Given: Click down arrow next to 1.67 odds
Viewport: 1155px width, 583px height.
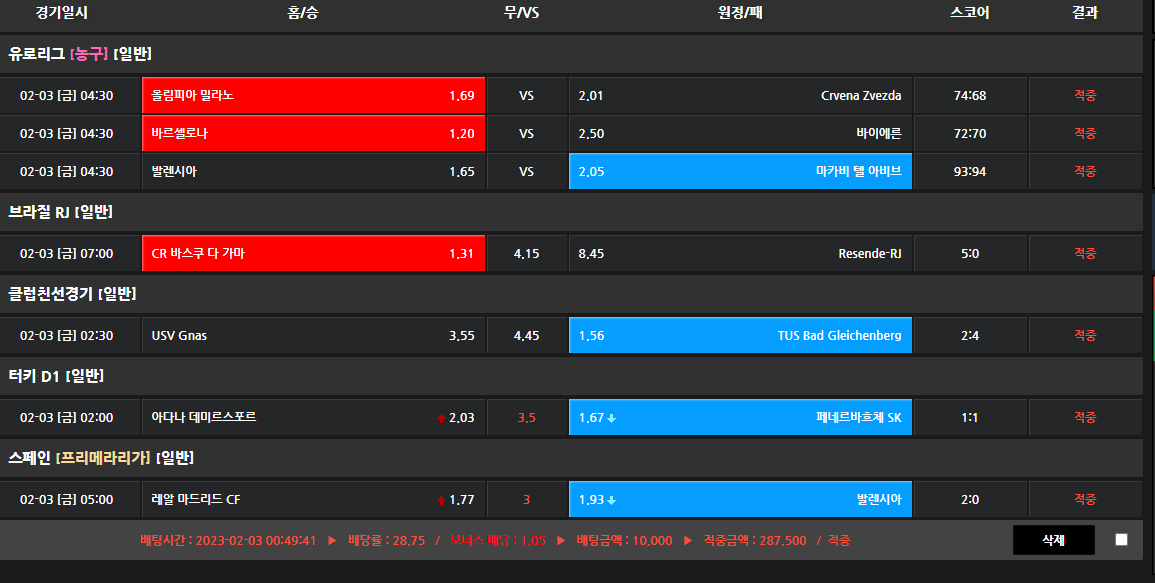Looking at the screenshot, I should 612,418.
